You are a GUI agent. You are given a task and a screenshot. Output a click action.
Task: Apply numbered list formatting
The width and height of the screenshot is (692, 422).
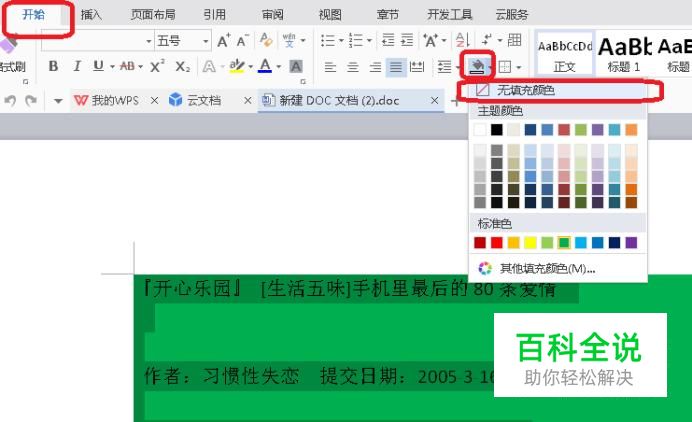[356, 41]
